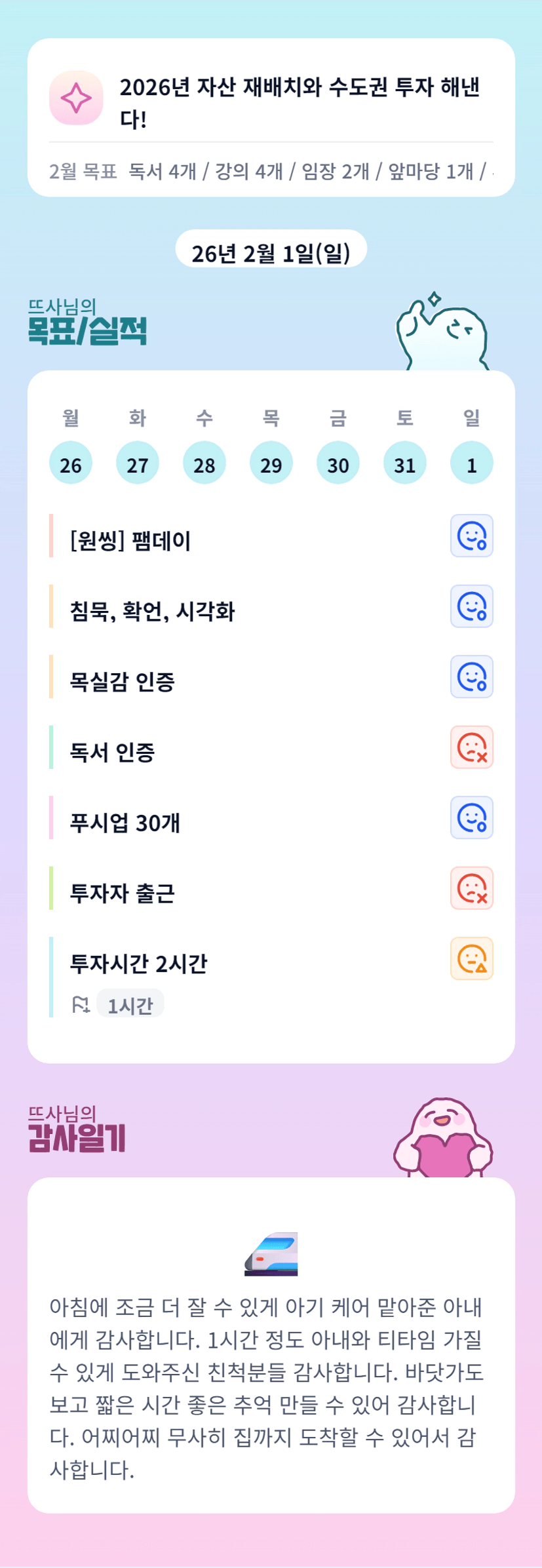The image size is (542, 1568).
Task: Click the pink heart-holding mascot
Action: (x=443, y=1139)
